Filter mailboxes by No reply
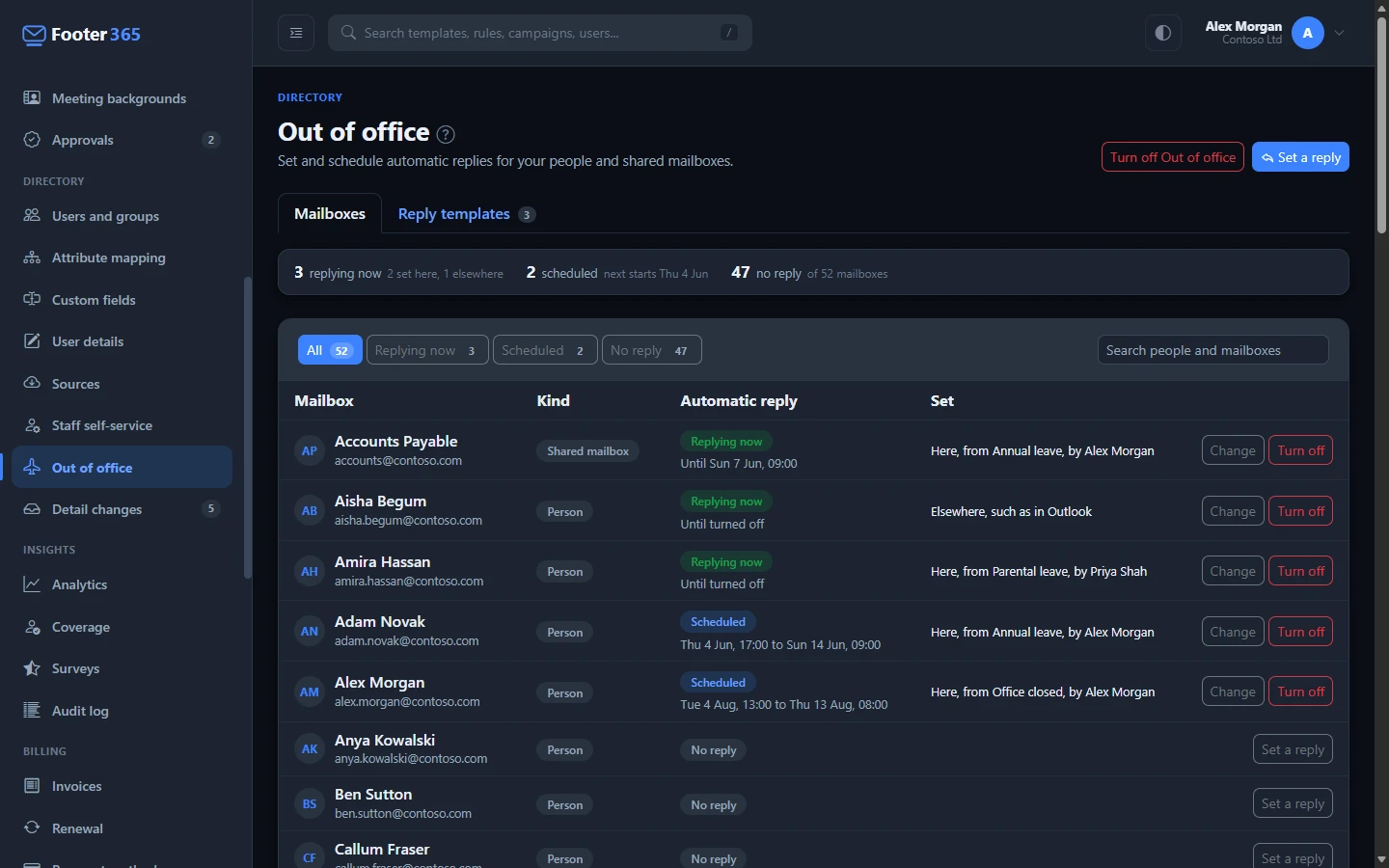 point(652,350)
